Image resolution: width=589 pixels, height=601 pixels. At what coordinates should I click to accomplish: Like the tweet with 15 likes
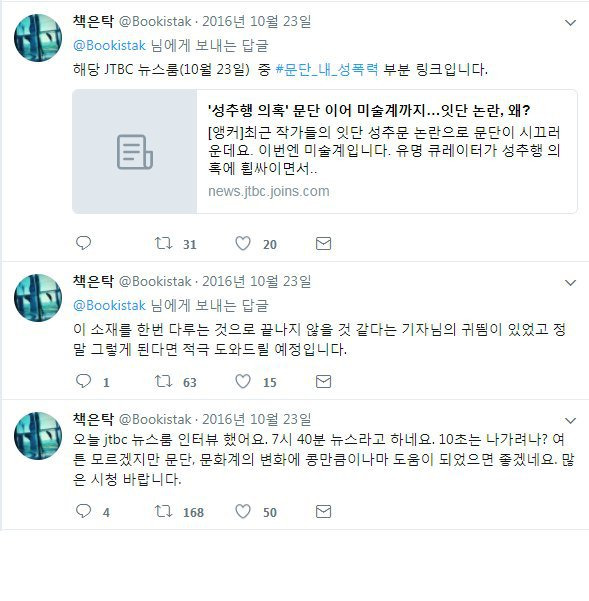[x=243, y=381]
